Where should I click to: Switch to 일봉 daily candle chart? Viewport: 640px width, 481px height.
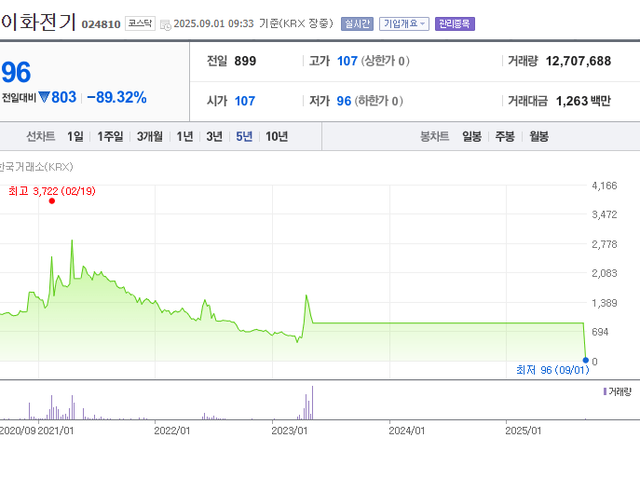pos(472,137)
